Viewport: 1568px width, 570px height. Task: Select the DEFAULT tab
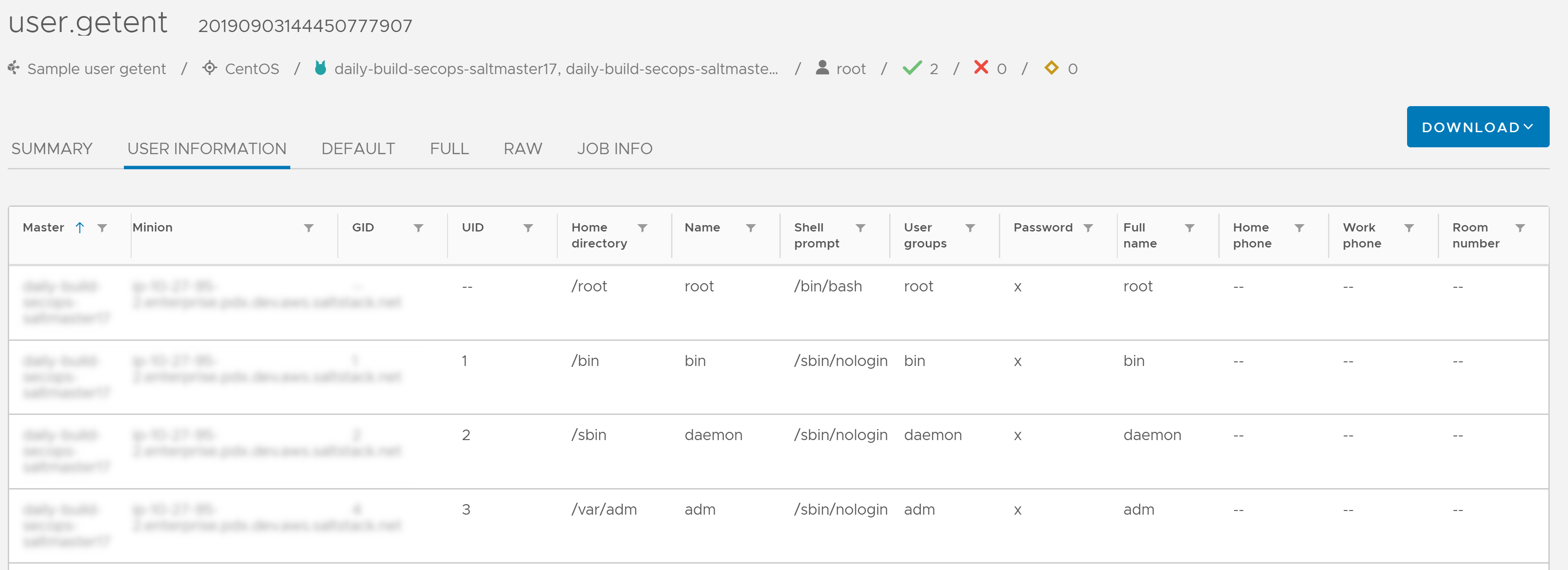357,149
